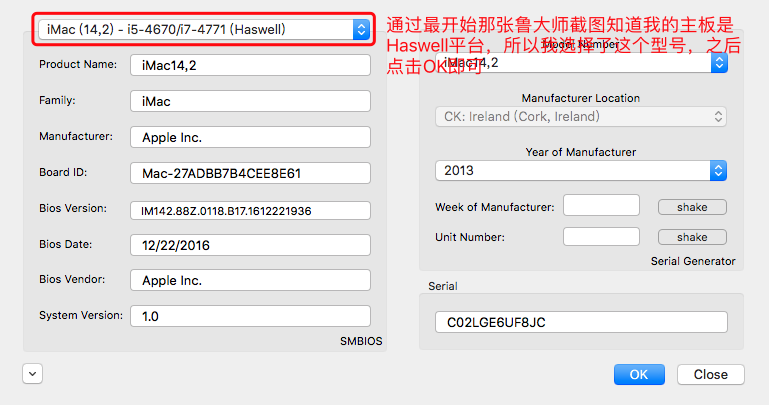
Task: Click the Board ID field
Action: click(250, 173)
